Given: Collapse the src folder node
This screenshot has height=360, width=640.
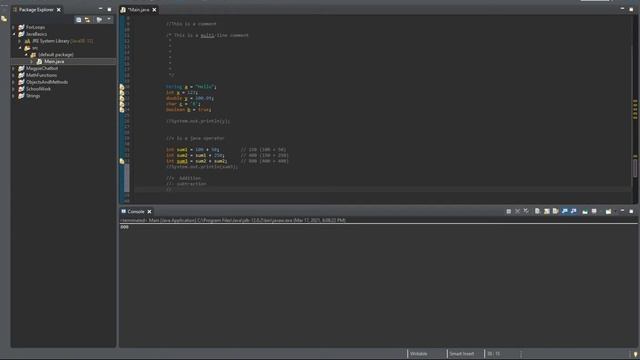Looking at the screenshot, I should tap(20, 48).
